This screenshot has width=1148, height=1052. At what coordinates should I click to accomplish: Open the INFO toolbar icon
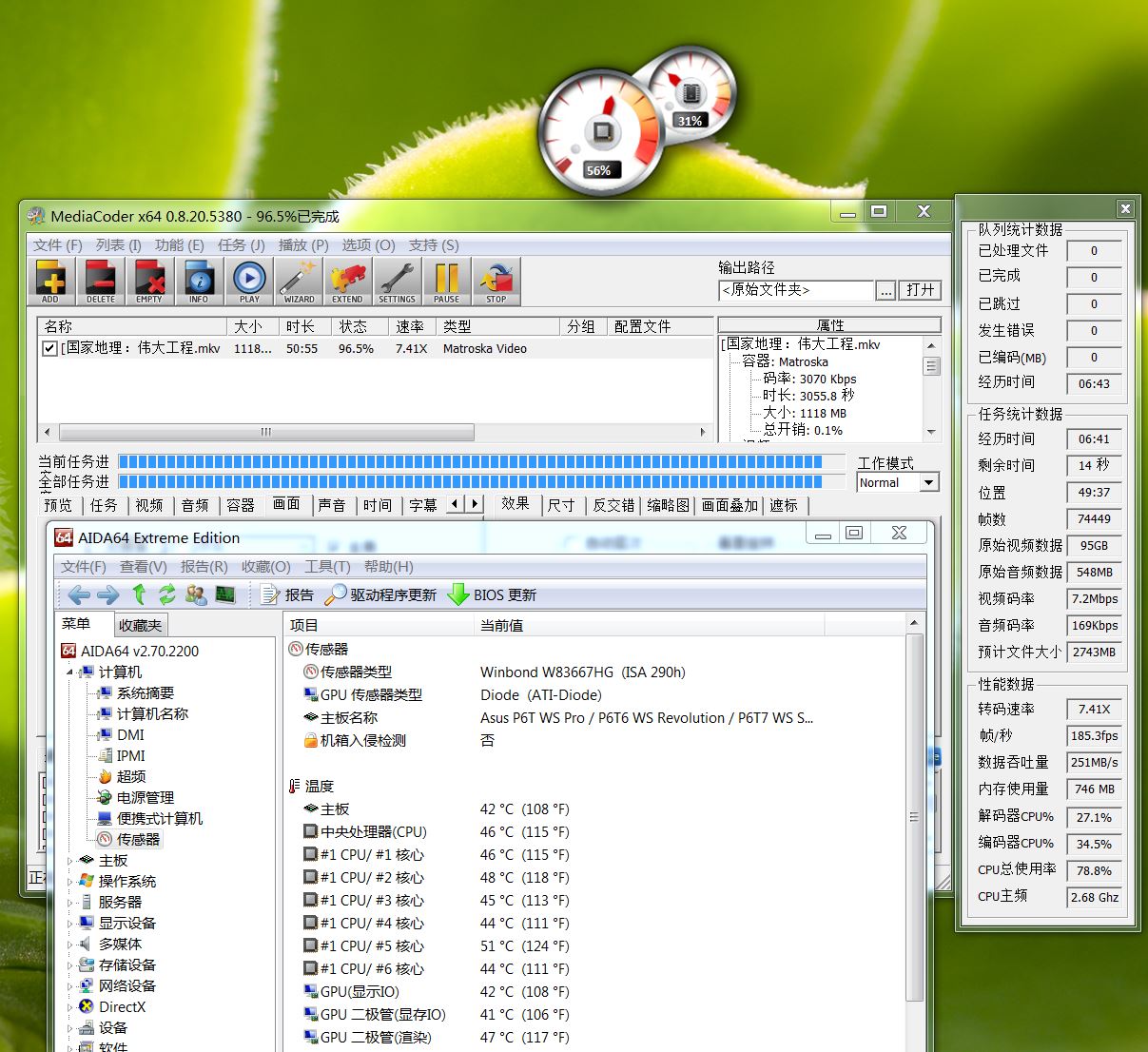[x=199, y=282]
